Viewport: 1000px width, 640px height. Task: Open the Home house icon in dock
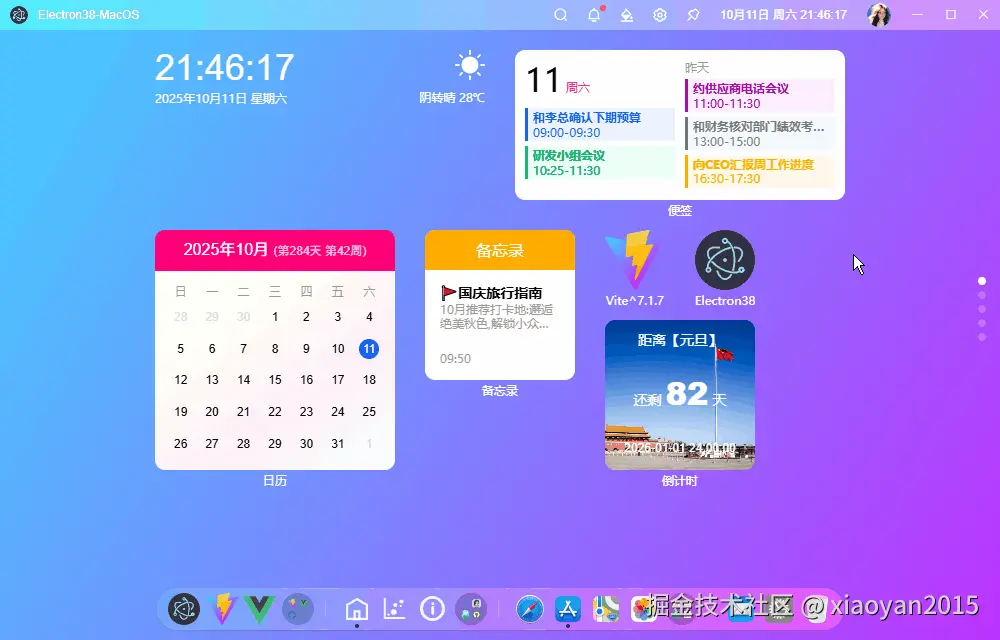(357, 609)
